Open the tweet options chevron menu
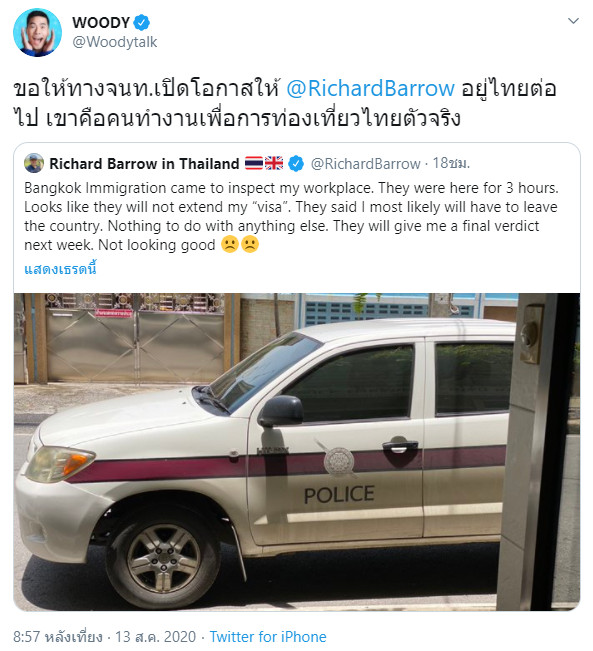593x651 pixels. [x=573, y=21]
